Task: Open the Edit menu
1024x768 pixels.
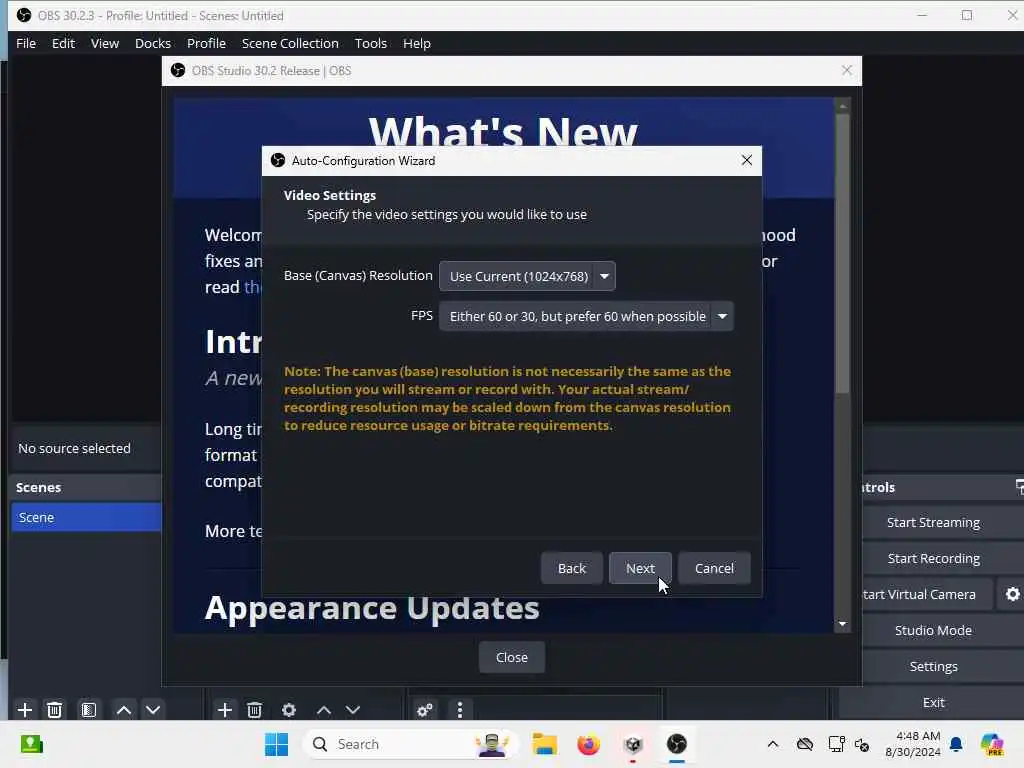Action: pyautogui.click(x=63, y=43)
